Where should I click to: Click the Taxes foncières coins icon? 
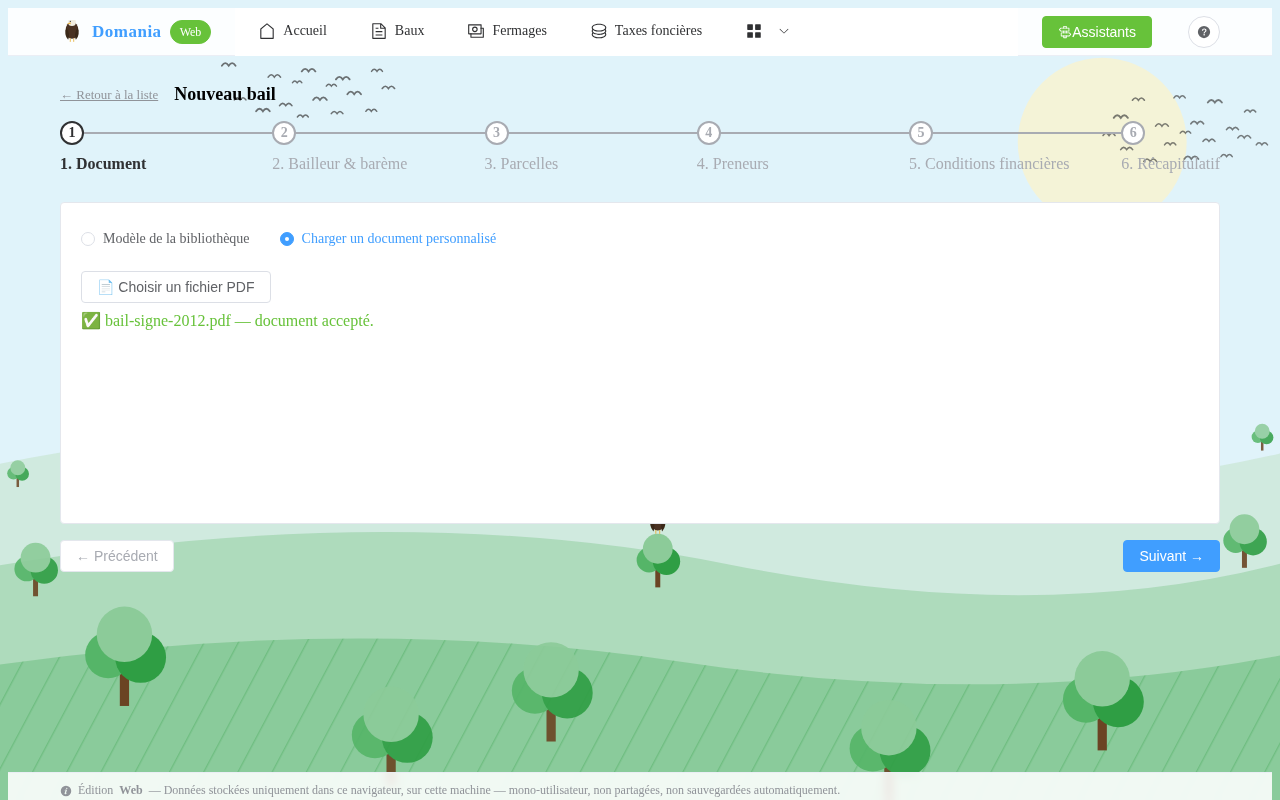[599, 31]
